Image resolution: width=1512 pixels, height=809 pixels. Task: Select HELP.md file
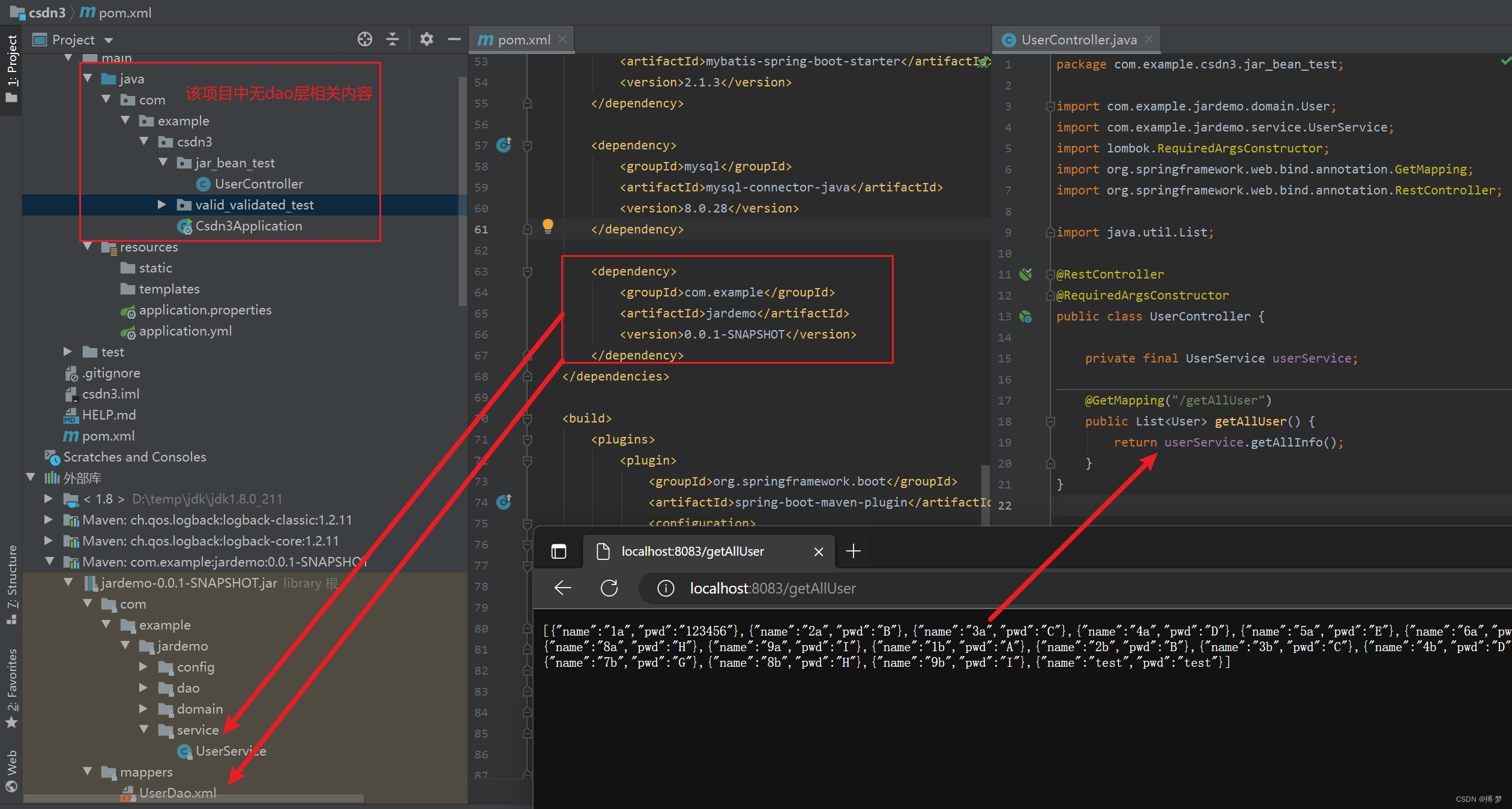pos(100,415)
